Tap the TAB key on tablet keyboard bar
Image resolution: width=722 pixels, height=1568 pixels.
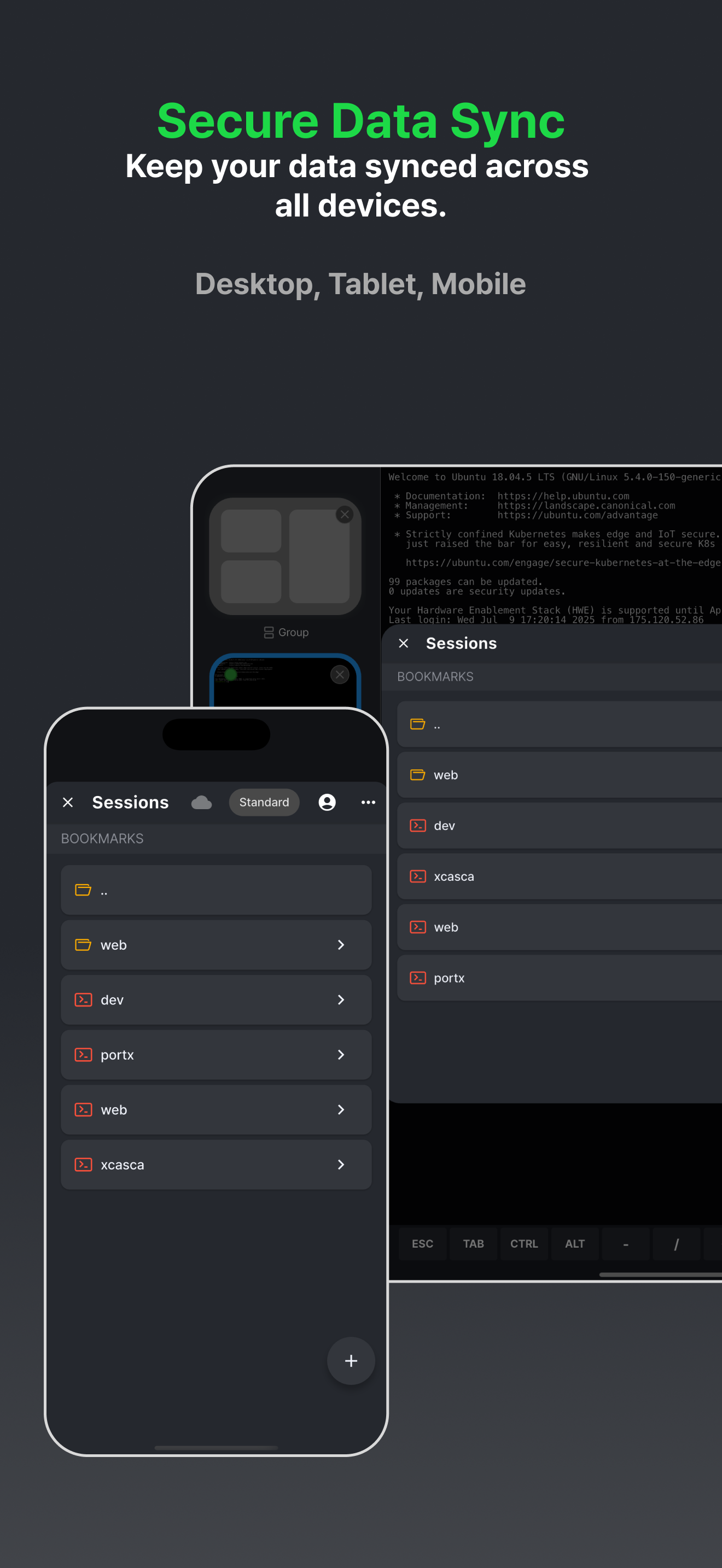click(x=473, y=1244)
